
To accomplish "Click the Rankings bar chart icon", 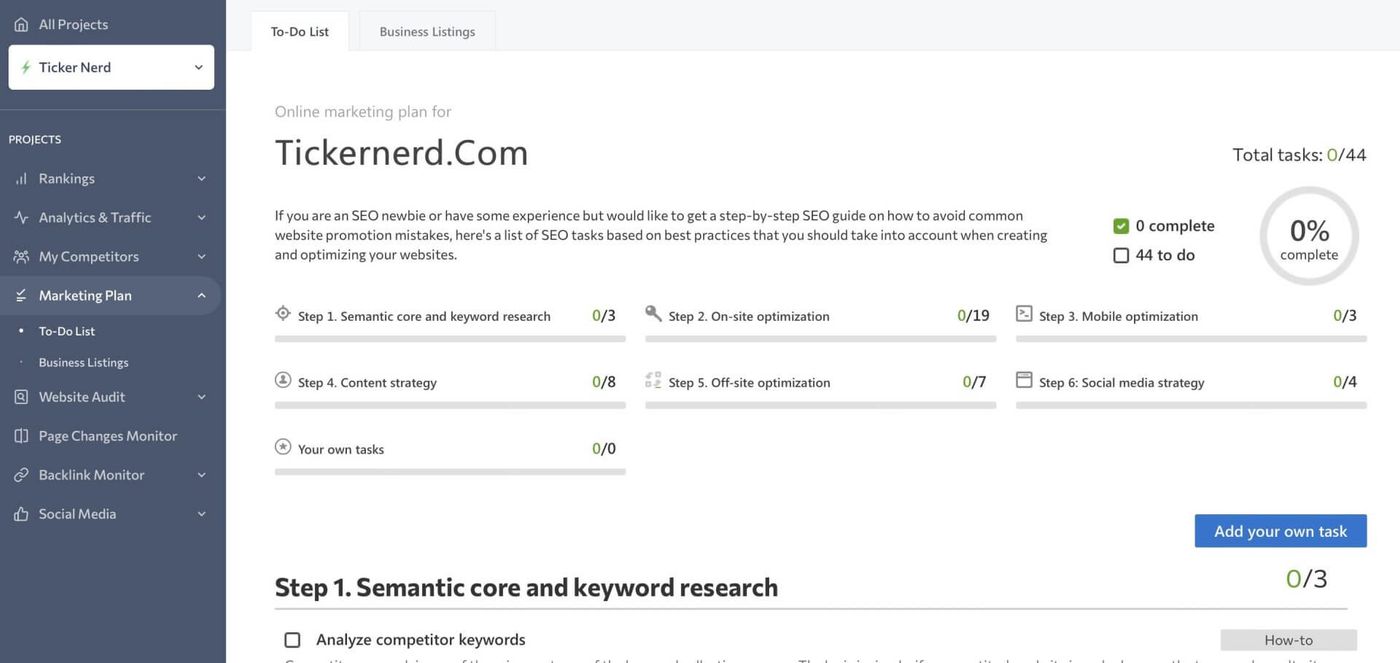I will click(x=21, y=178).
